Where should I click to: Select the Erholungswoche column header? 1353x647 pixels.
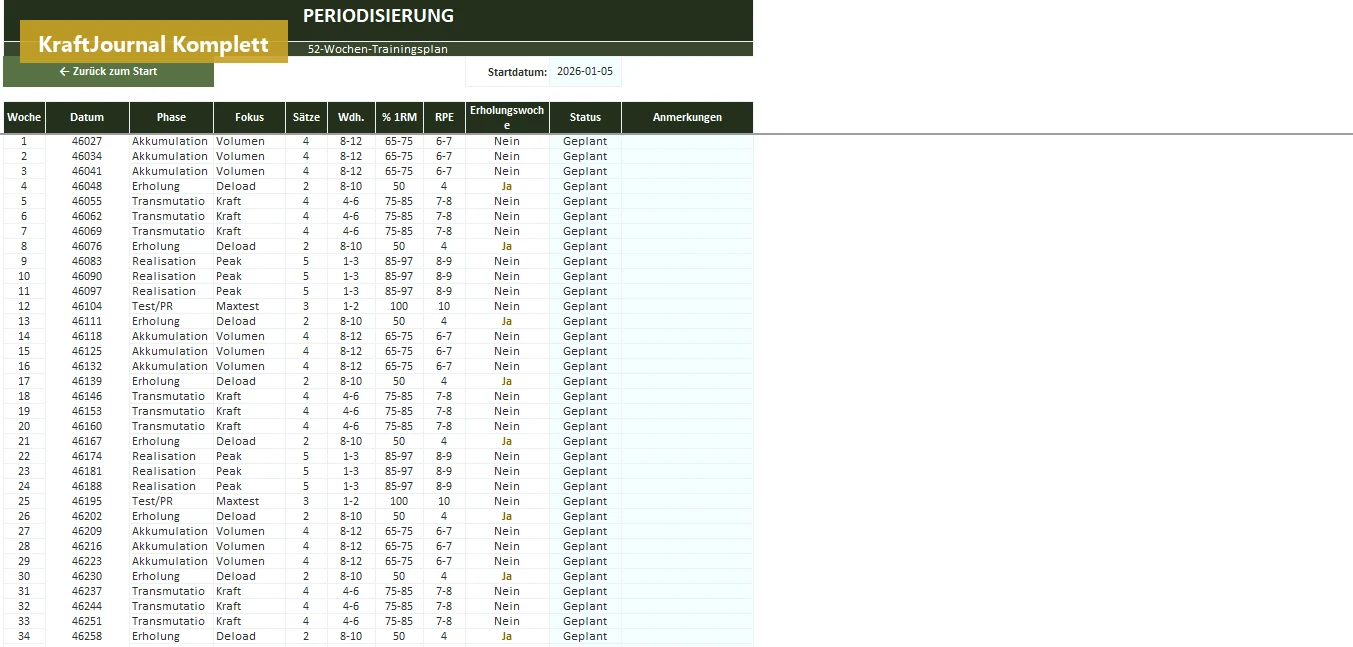(x=507, y=117)
